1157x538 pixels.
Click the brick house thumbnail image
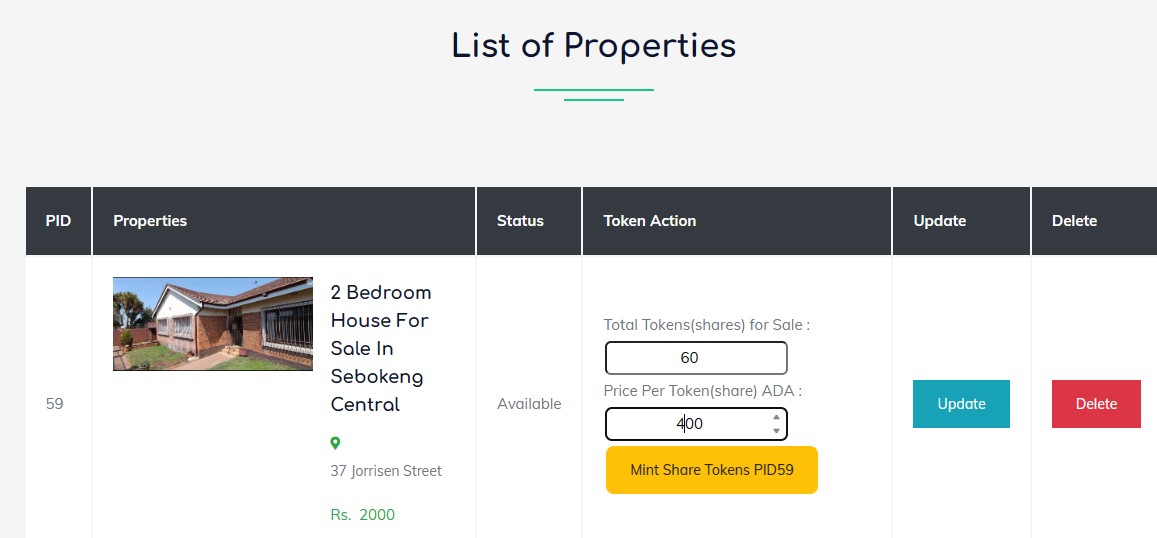(213, 324)
